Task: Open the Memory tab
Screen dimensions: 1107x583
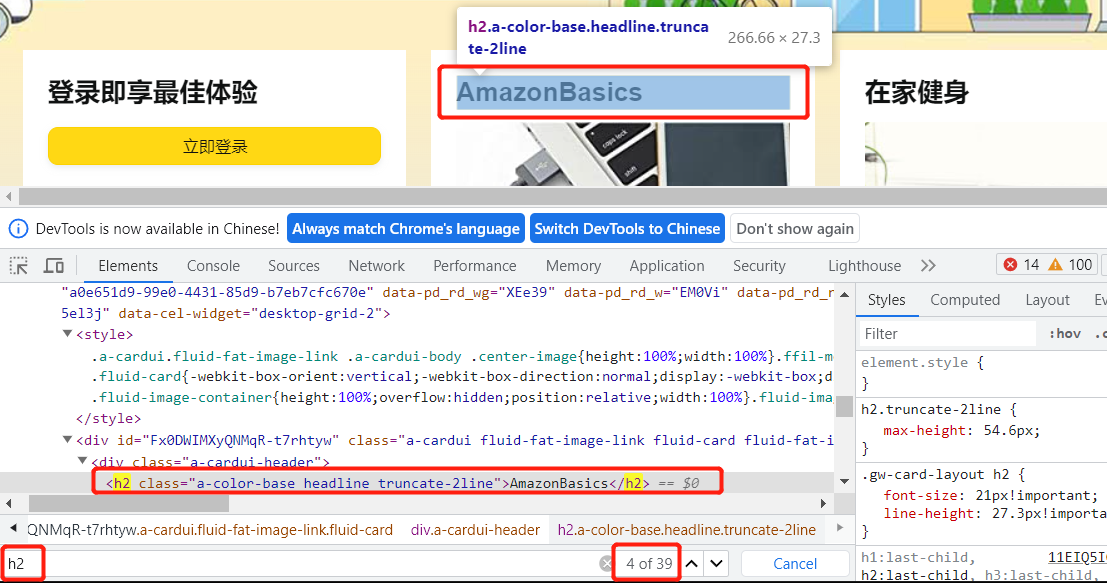Action: [x=573, y=266]
